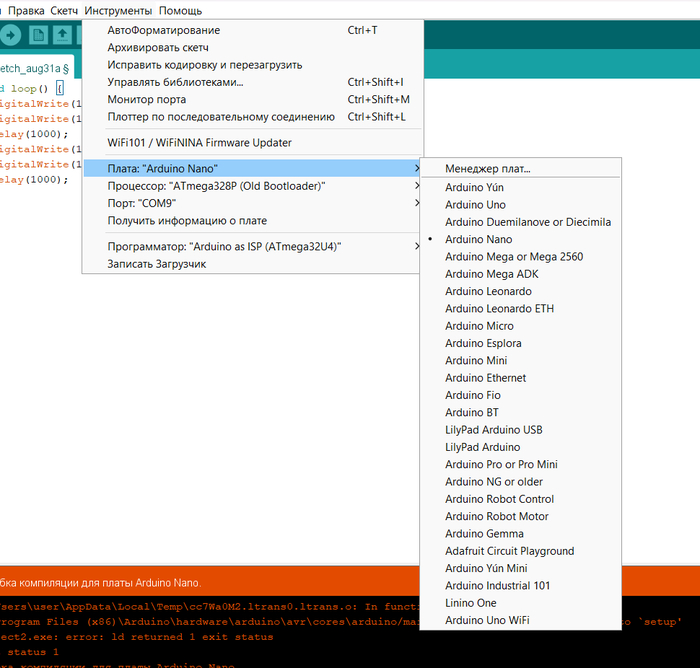The width and height of the screenshot is (700, 668).
Task: Expand the Процессор ATmega328P submenu
Action: click(x=253, y=186)
